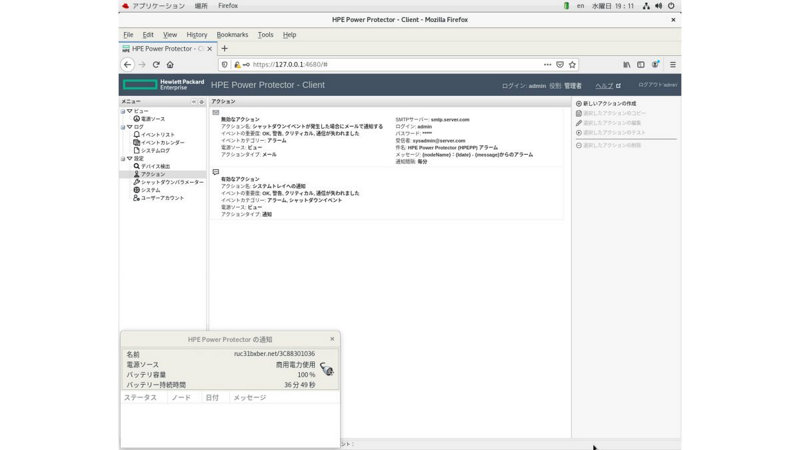
Task: Open 電源ソース in the menu tree
Action: [153, 119]
